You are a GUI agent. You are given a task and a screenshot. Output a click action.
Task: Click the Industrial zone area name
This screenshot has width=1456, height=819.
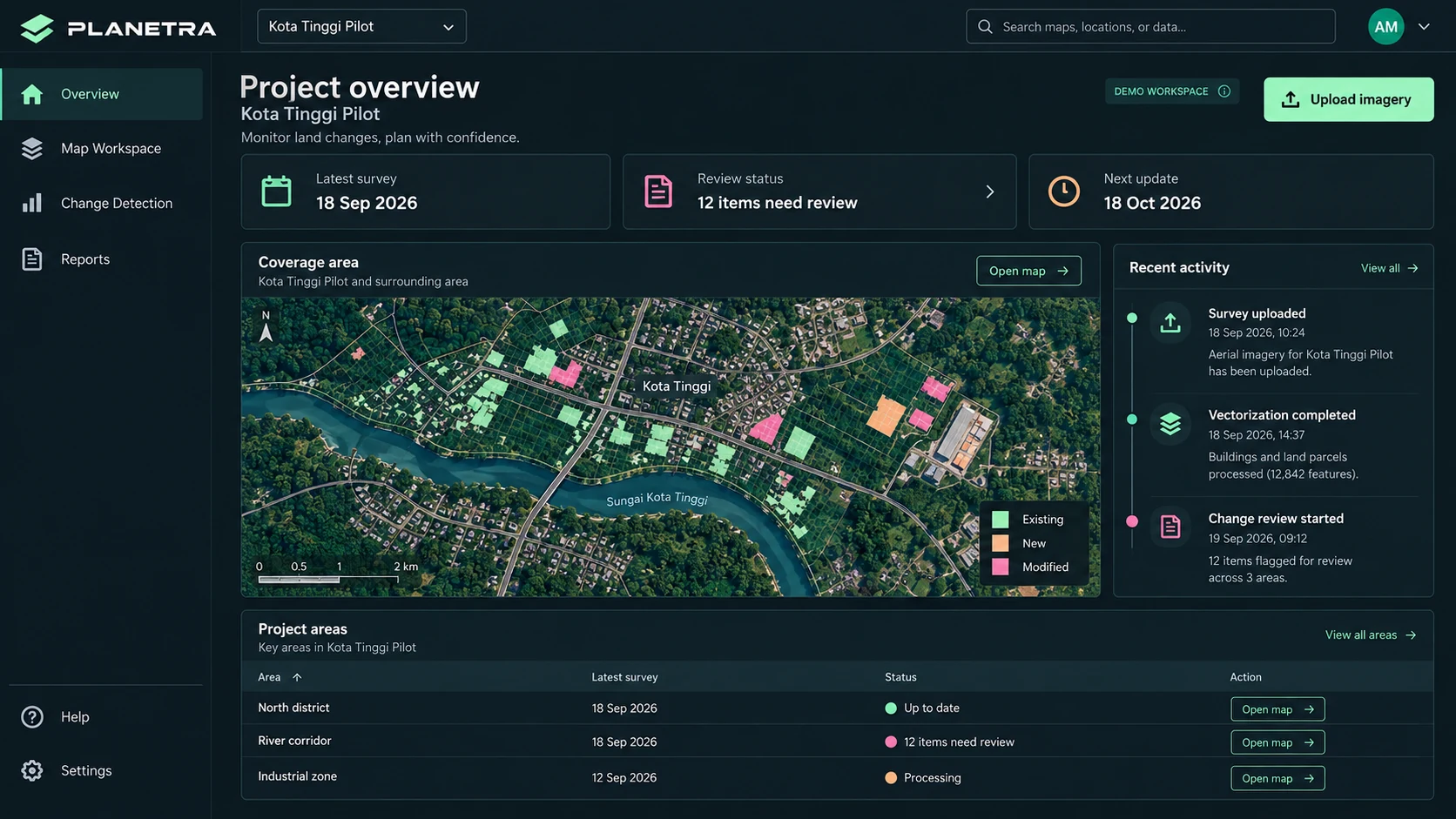point(297,776)
